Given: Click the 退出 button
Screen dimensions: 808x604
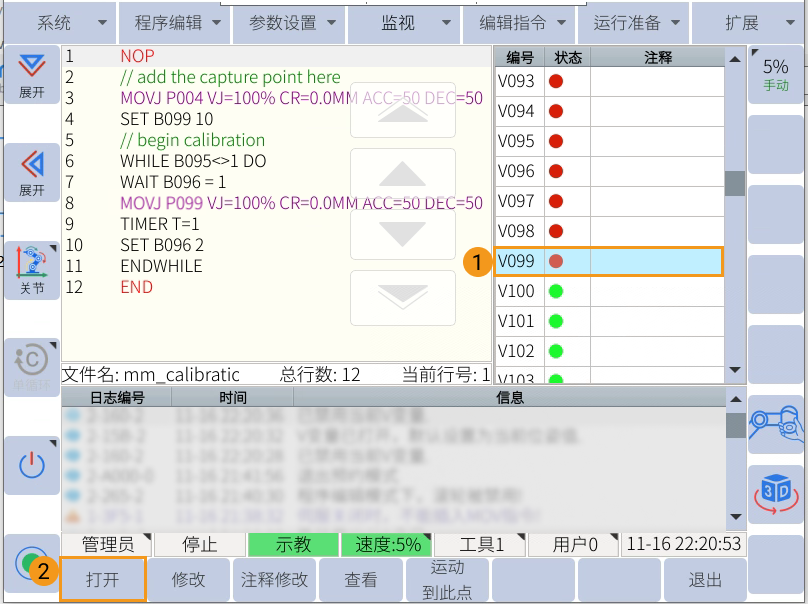Looking at the screenshot, I should coord(705,579).
